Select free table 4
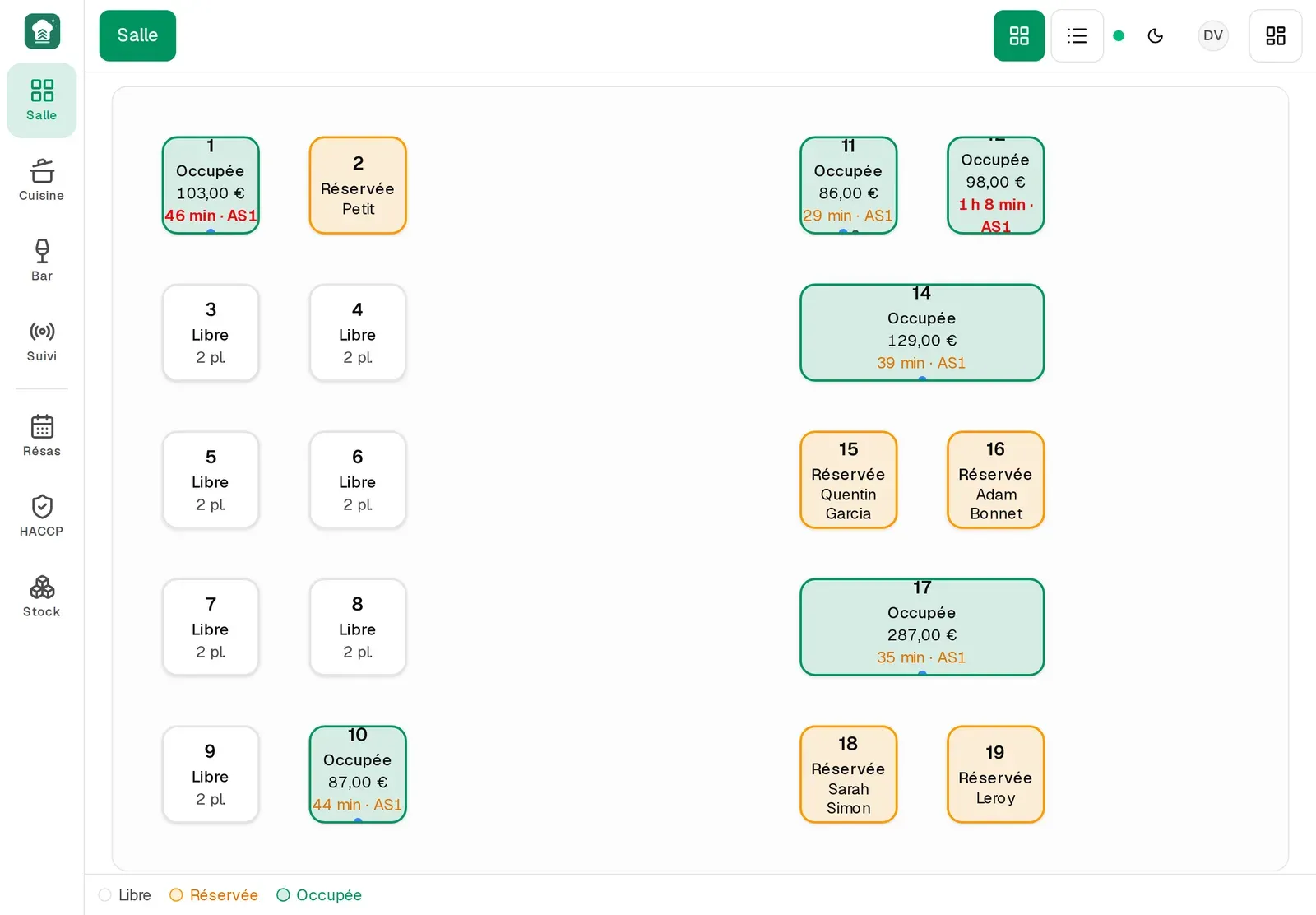The height and width of the screenshot is (915, 1316). (x=358, y=332)
